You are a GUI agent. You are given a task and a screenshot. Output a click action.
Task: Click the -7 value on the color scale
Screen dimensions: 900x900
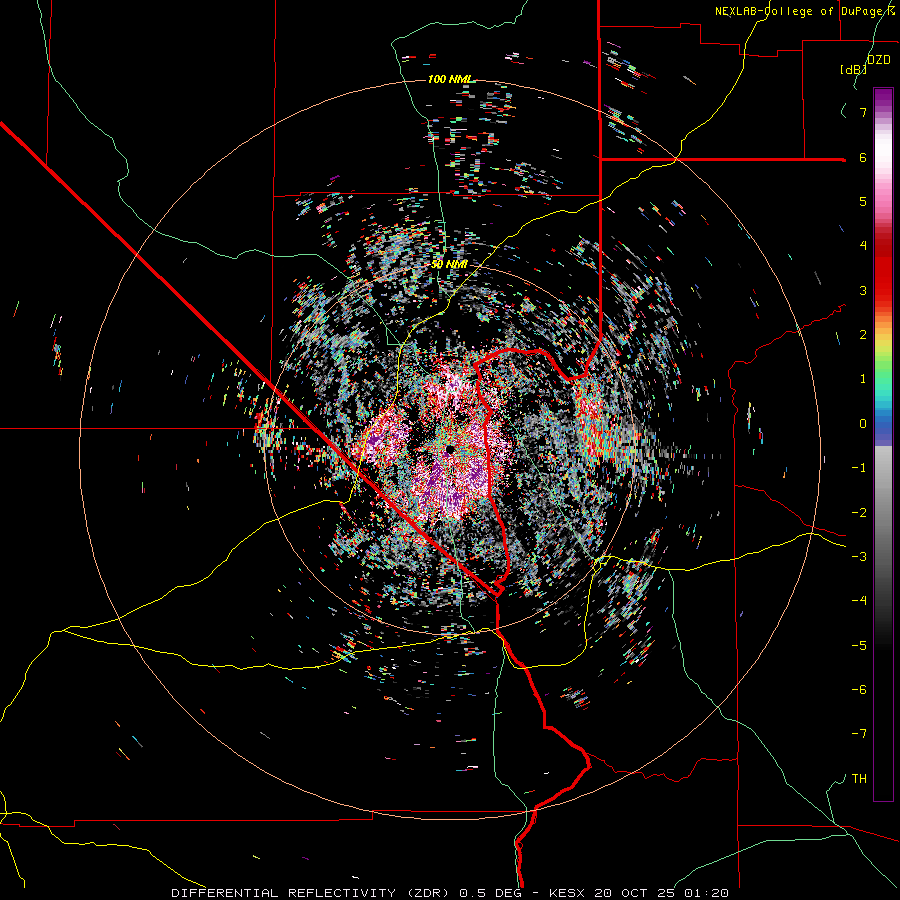859,734
